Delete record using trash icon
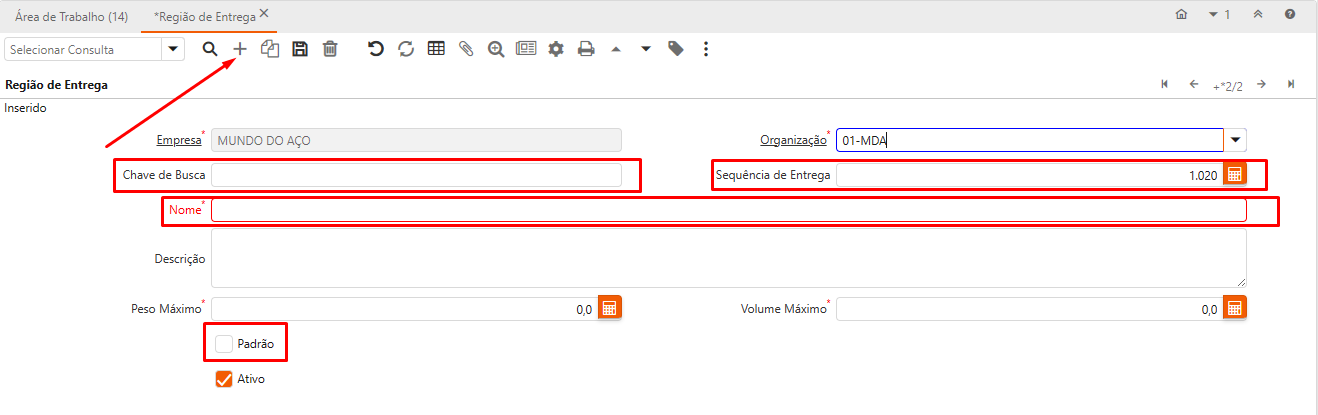Screen dimensions: 1318x415 click(330, 49)
